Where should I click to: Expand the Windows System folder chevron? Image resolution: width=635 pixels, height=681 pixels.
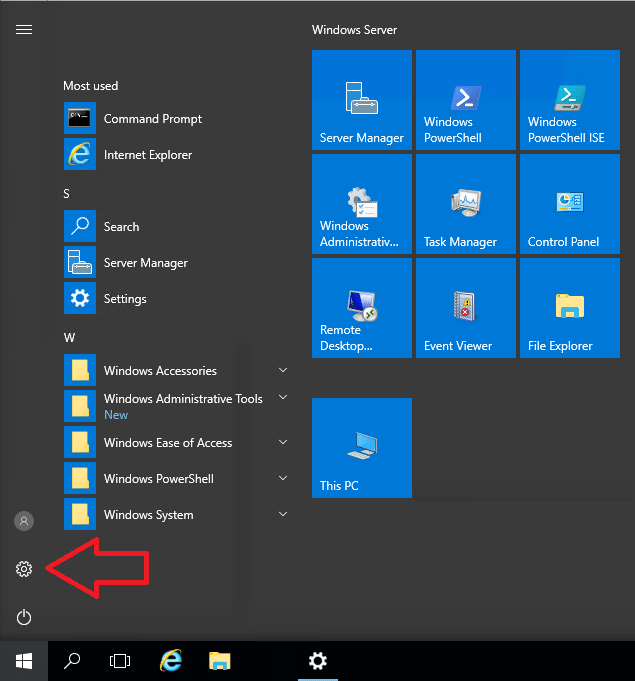(283, 514)
